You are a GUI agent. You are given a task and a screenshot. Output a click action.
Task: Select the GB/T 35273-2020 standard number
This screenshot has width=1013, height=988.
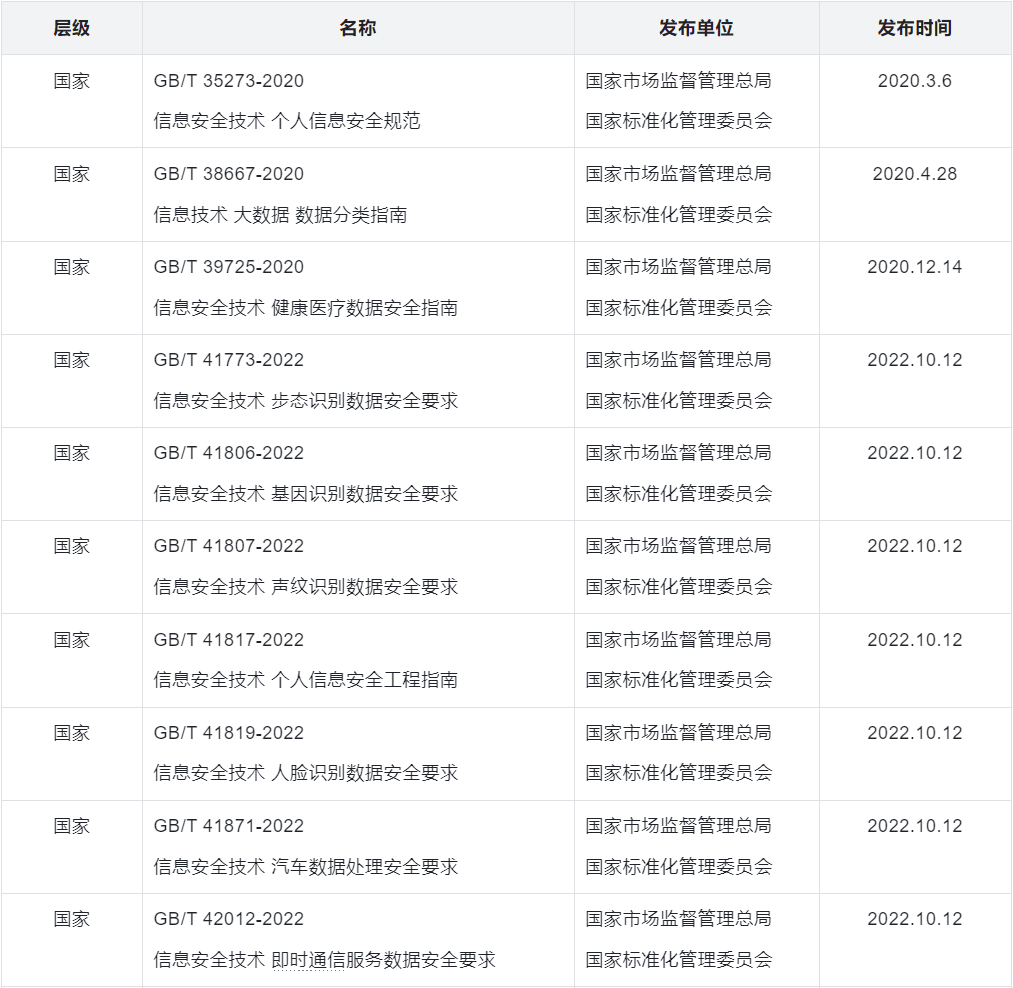tap(229, 81)
